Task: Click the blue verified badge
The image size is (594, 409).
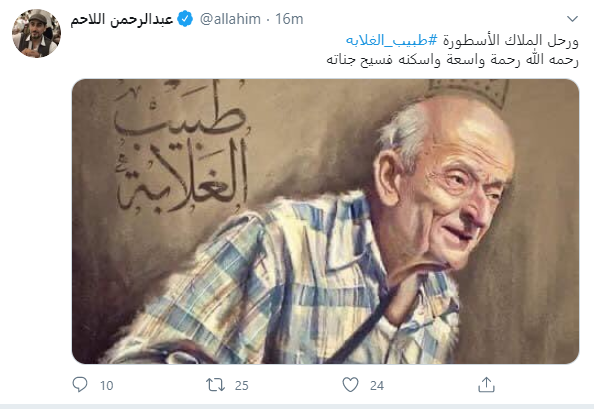Action: [185, 19]
